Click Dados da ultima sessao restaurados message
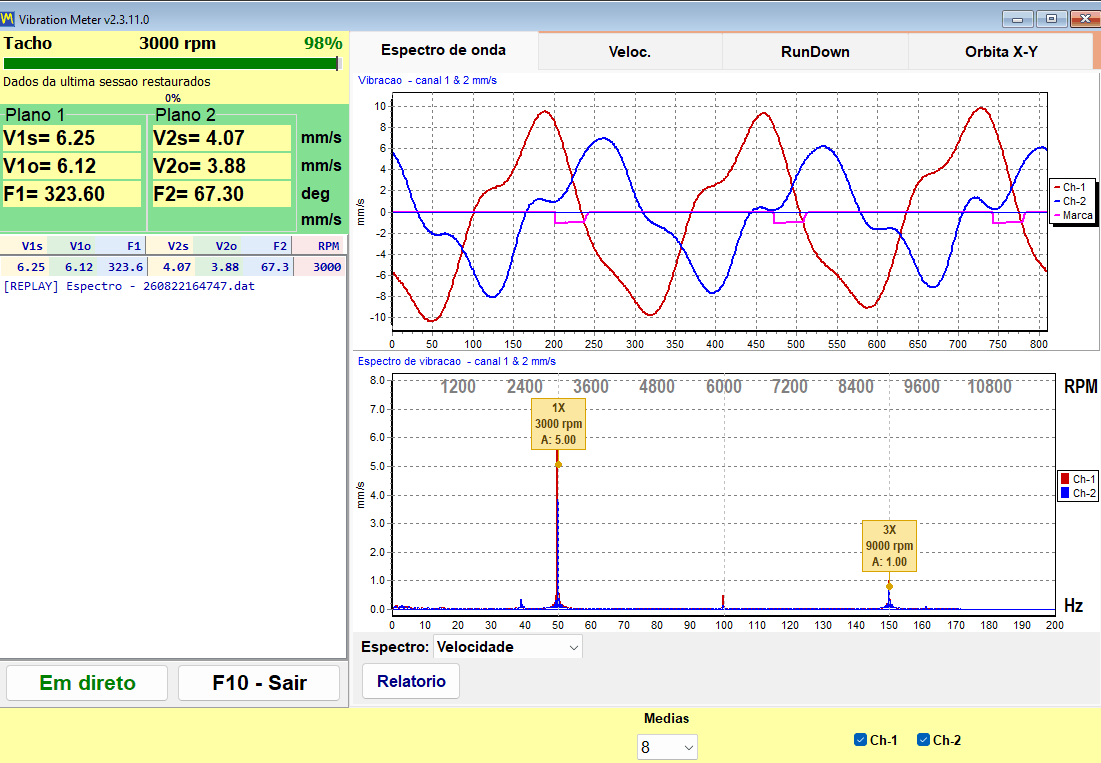Viewport: 1101px width, 763px height. [x=107, y=81]
